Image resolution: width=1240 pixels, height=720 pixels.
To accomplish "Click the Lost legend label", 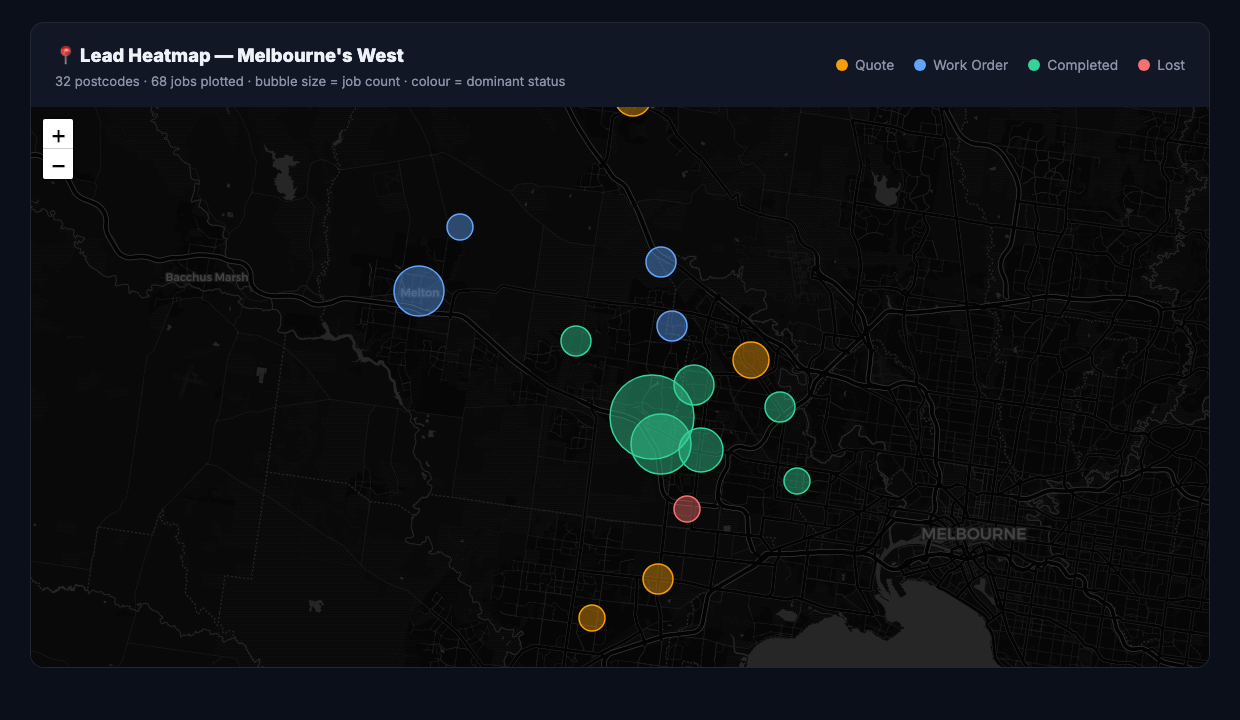I will coord(1171,65).
